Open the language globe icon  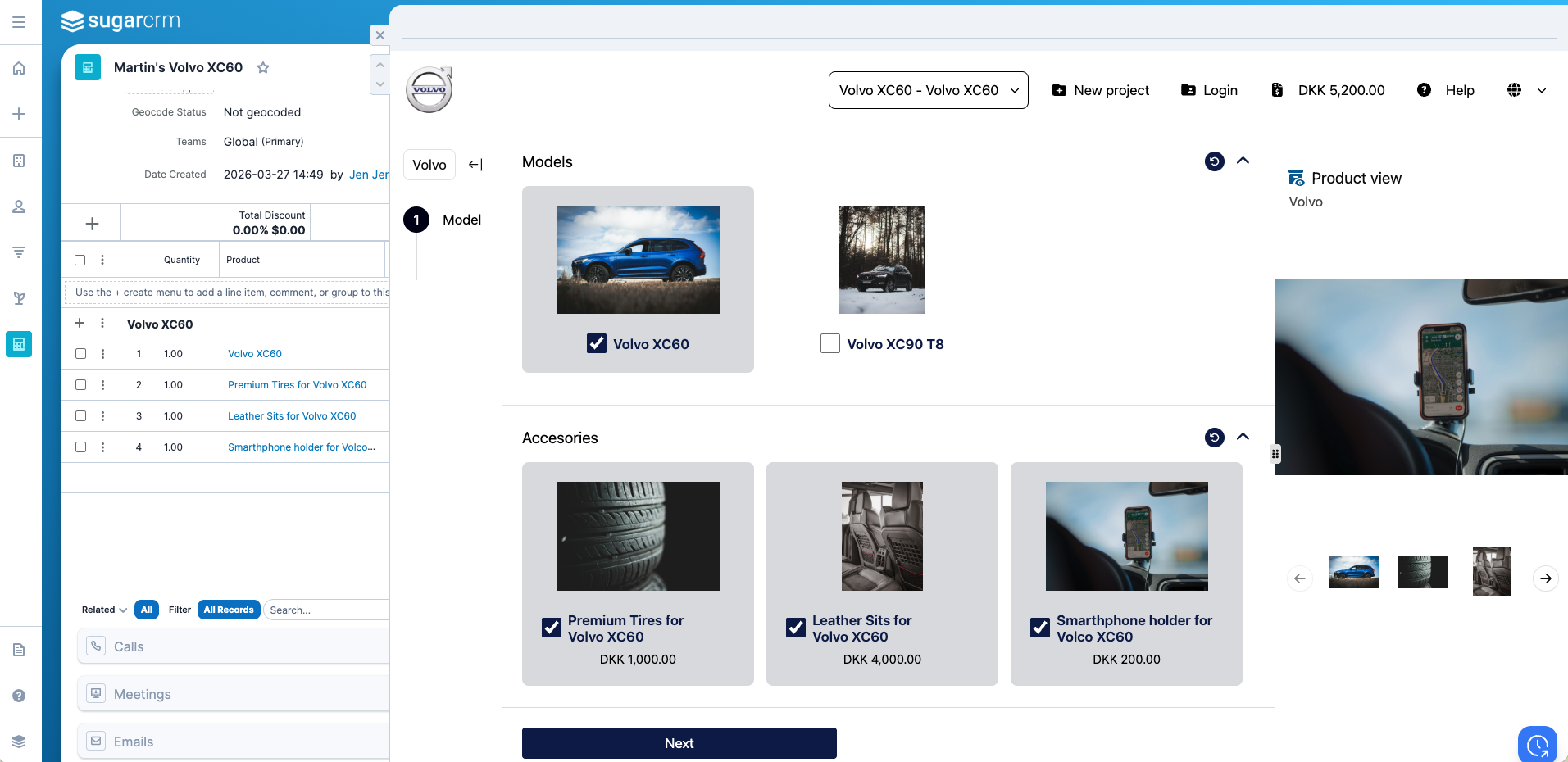[x=1514, y=90]
